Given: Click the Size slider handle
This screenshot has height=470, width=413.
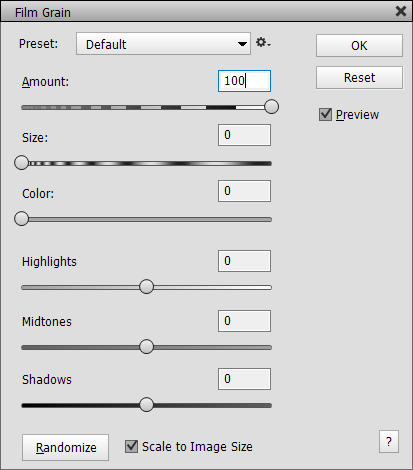Looking at the screenshot, I should coord(22,163).
